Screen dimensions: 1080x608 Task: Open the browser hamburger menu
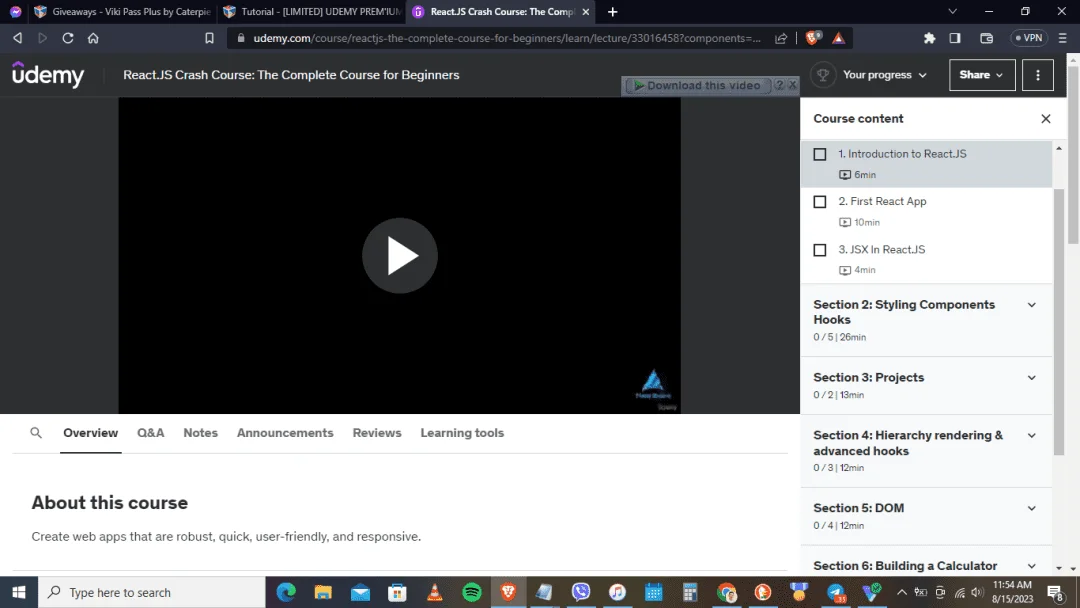pyautogui.click(x=1062, y=38)
